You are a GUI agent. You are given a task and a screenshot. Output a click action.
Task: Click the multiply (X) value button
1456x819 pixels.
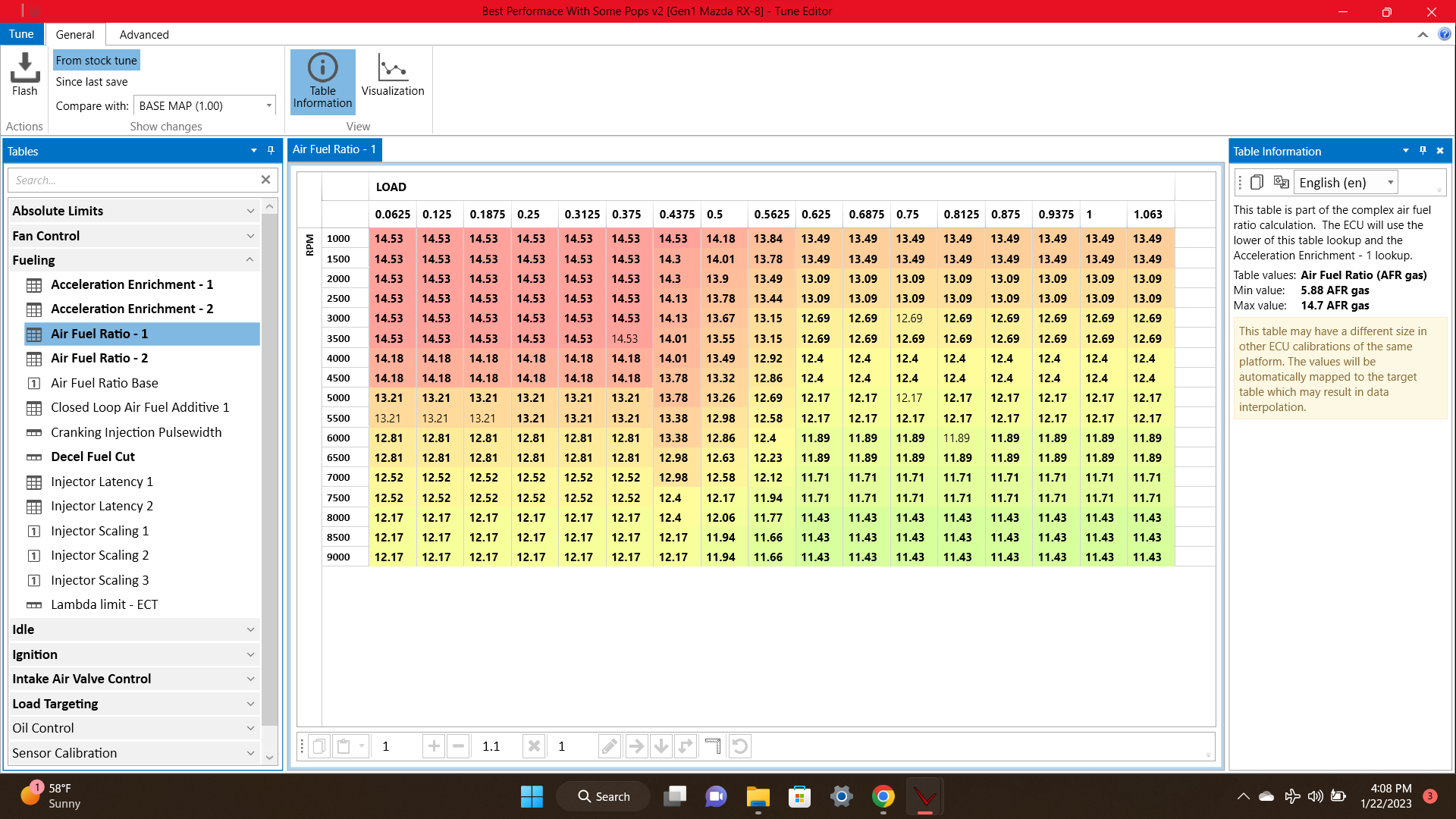point(534,746)
